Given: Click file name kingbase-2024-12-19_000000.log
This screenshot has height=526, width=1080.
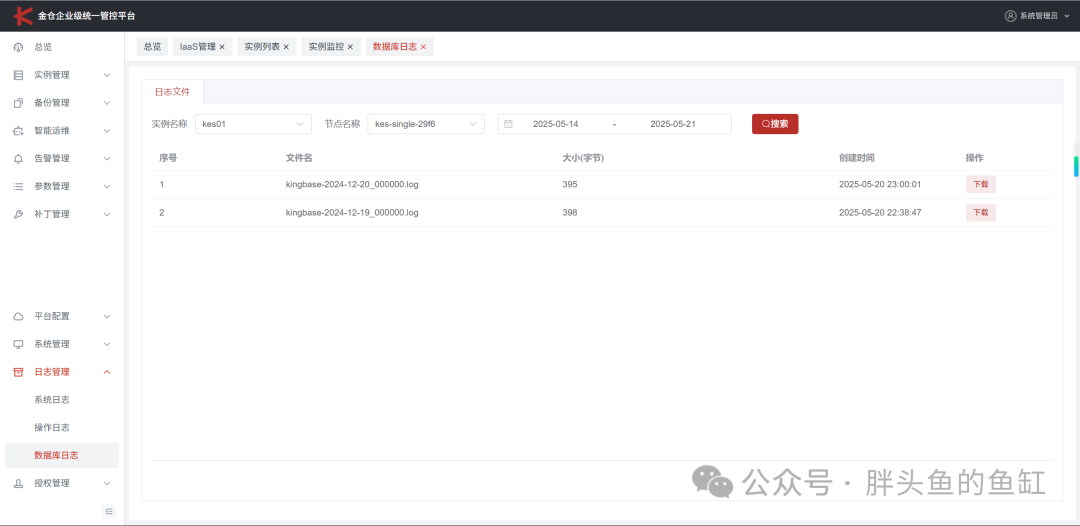Looking at the screenshot, I should 352,213.
